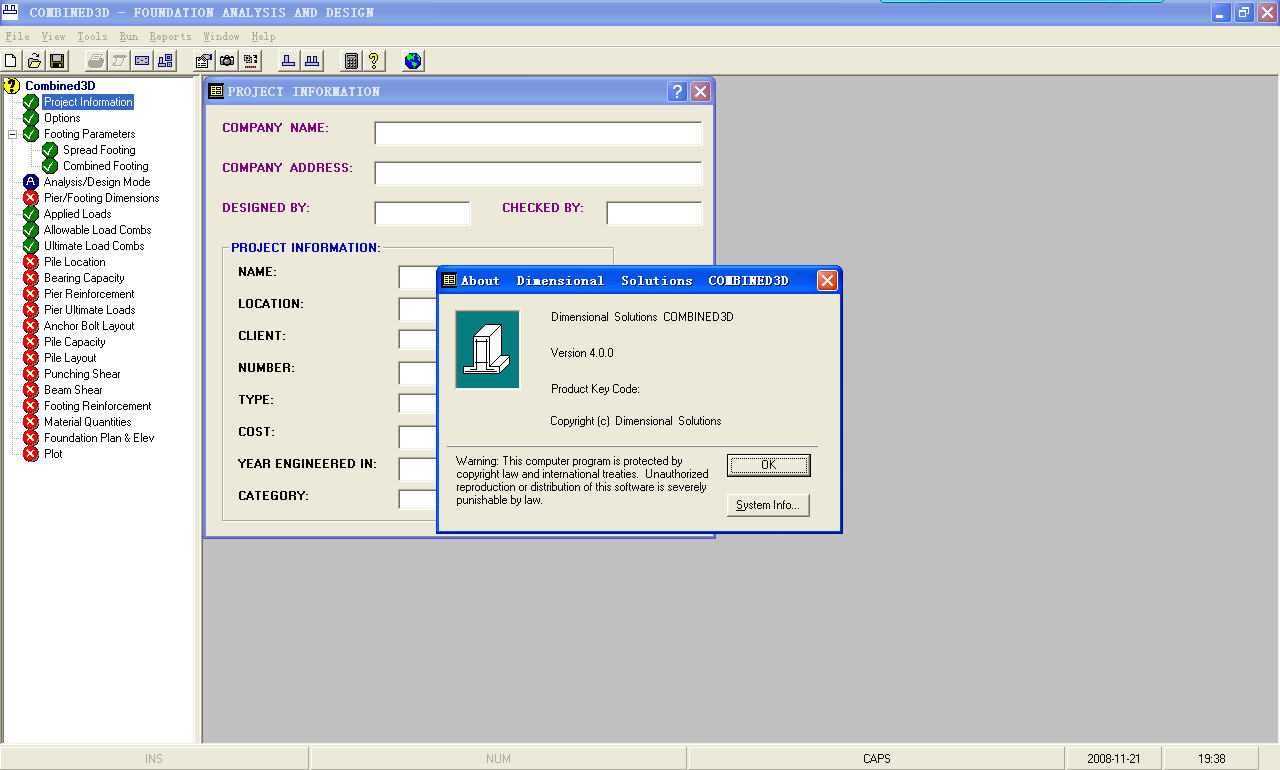Select Ultimate Load Combs tree item
The image size is (1280, 770).
pyautogui.click(x=94, y=246)
